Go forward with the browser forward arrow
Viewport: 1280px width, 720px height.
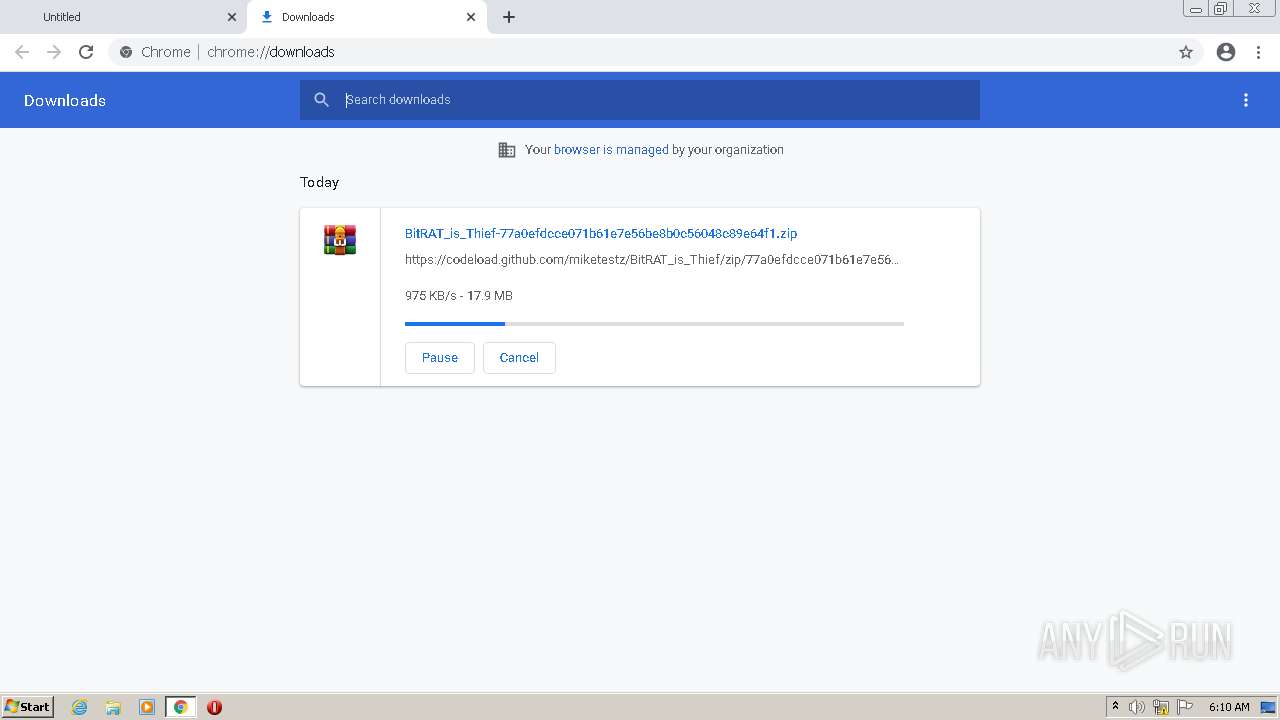point(54,52)
